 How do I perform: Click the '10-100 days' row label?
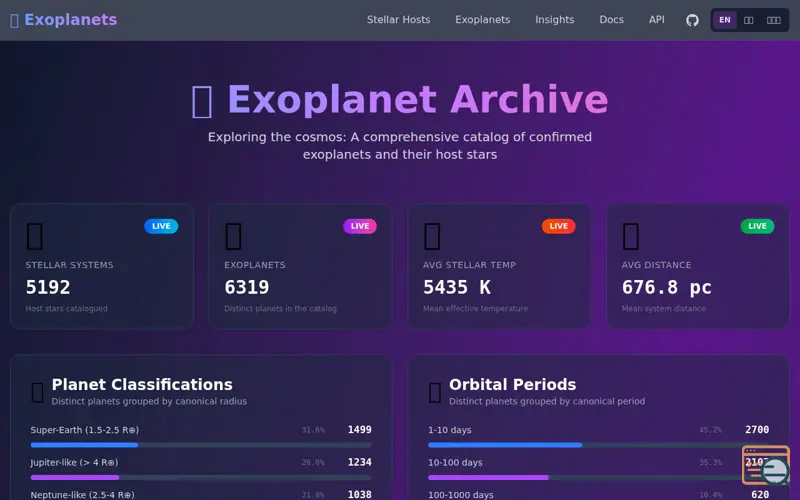click(x=455, y=462)
